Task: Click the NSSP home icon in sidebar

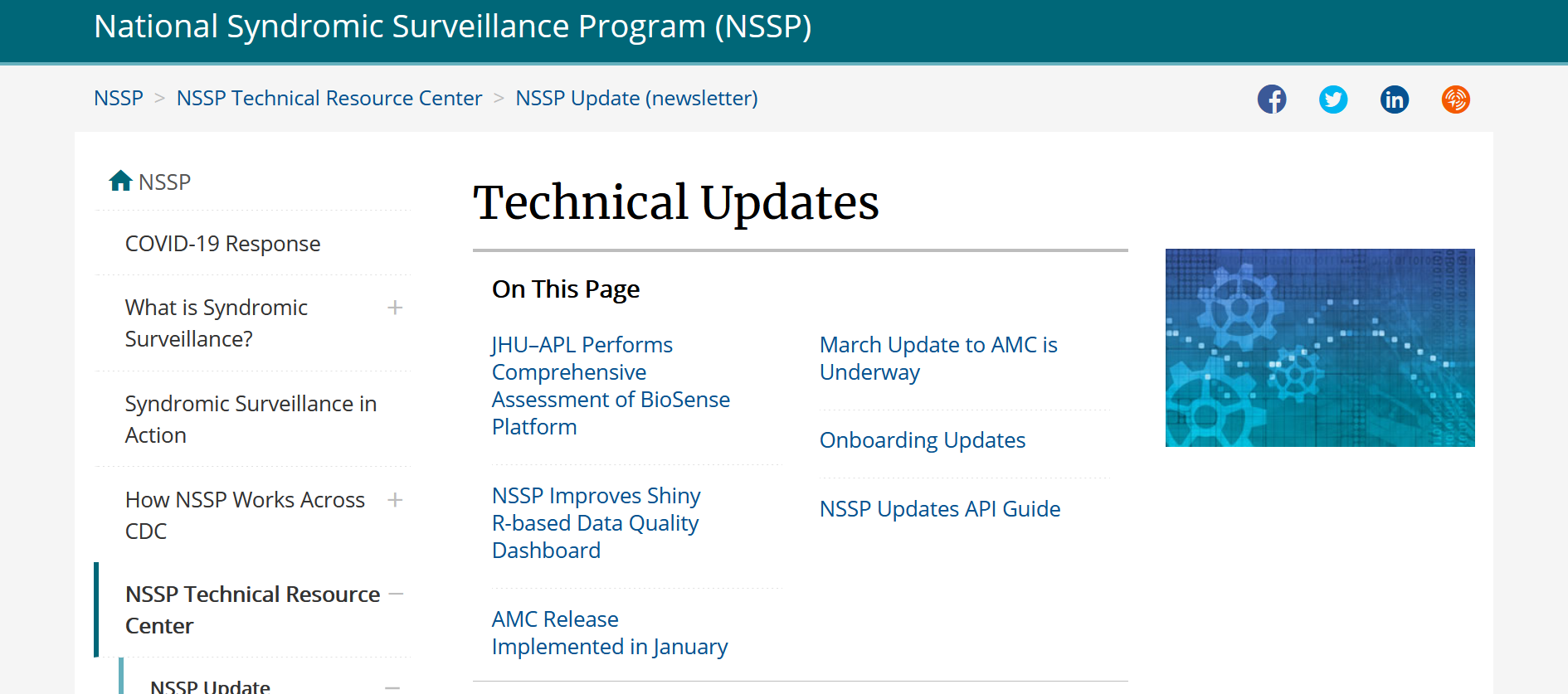Action: click(x=121, y=181)
